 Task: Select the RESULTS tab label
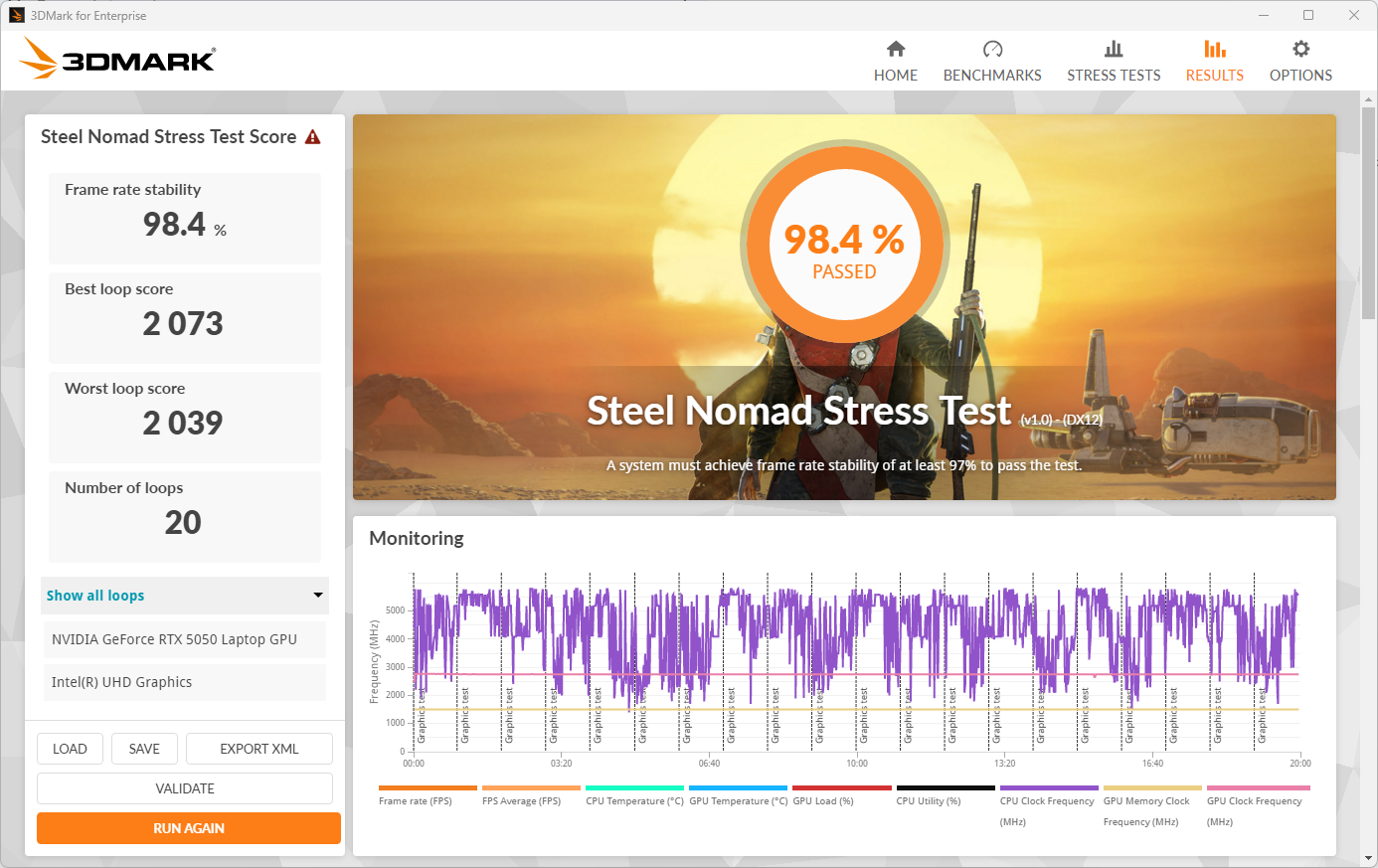click(1214, 76)
